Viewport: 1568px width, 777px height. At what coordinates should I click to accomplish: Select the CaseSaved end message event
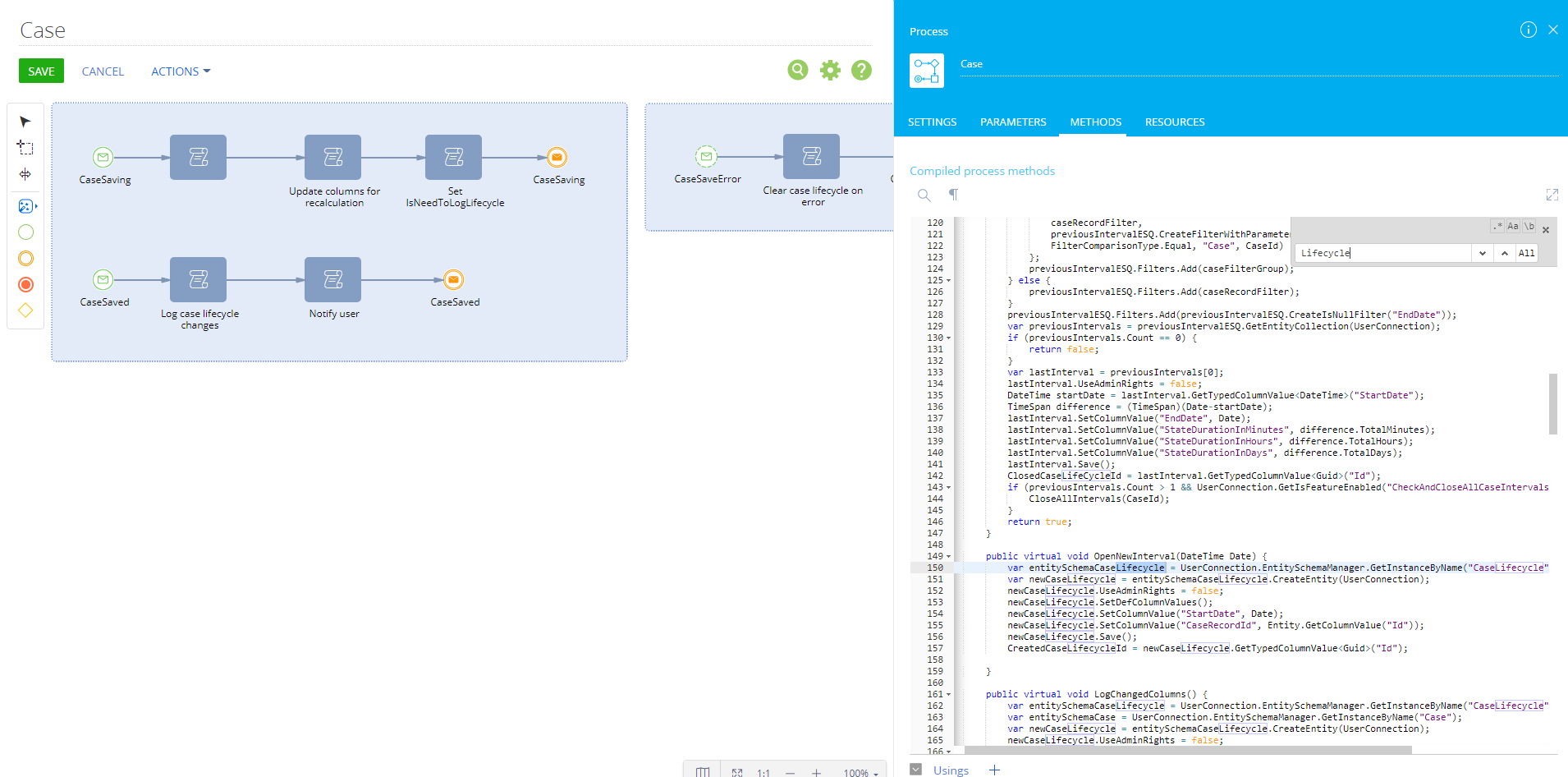coord(453,280)
